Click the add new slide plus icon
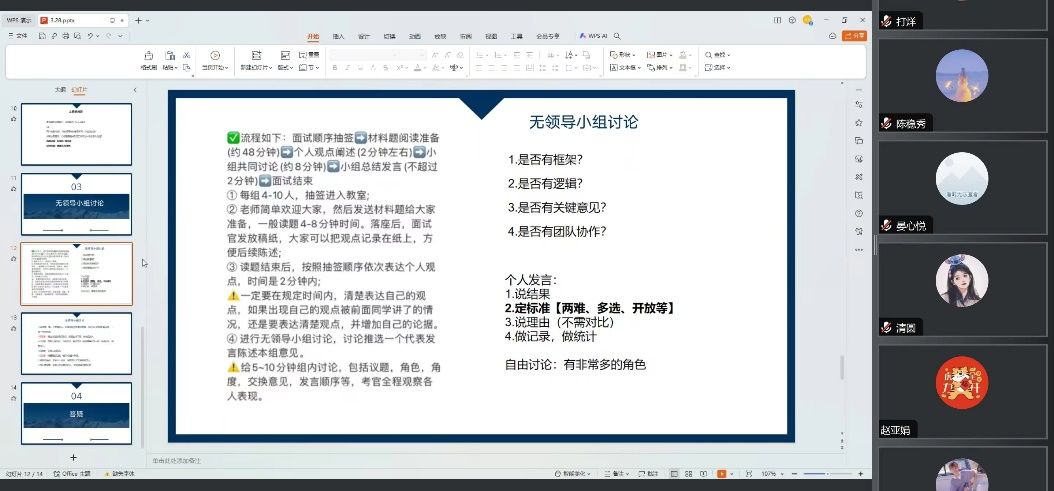This screenshot has width=1054, height=491. 73,457
